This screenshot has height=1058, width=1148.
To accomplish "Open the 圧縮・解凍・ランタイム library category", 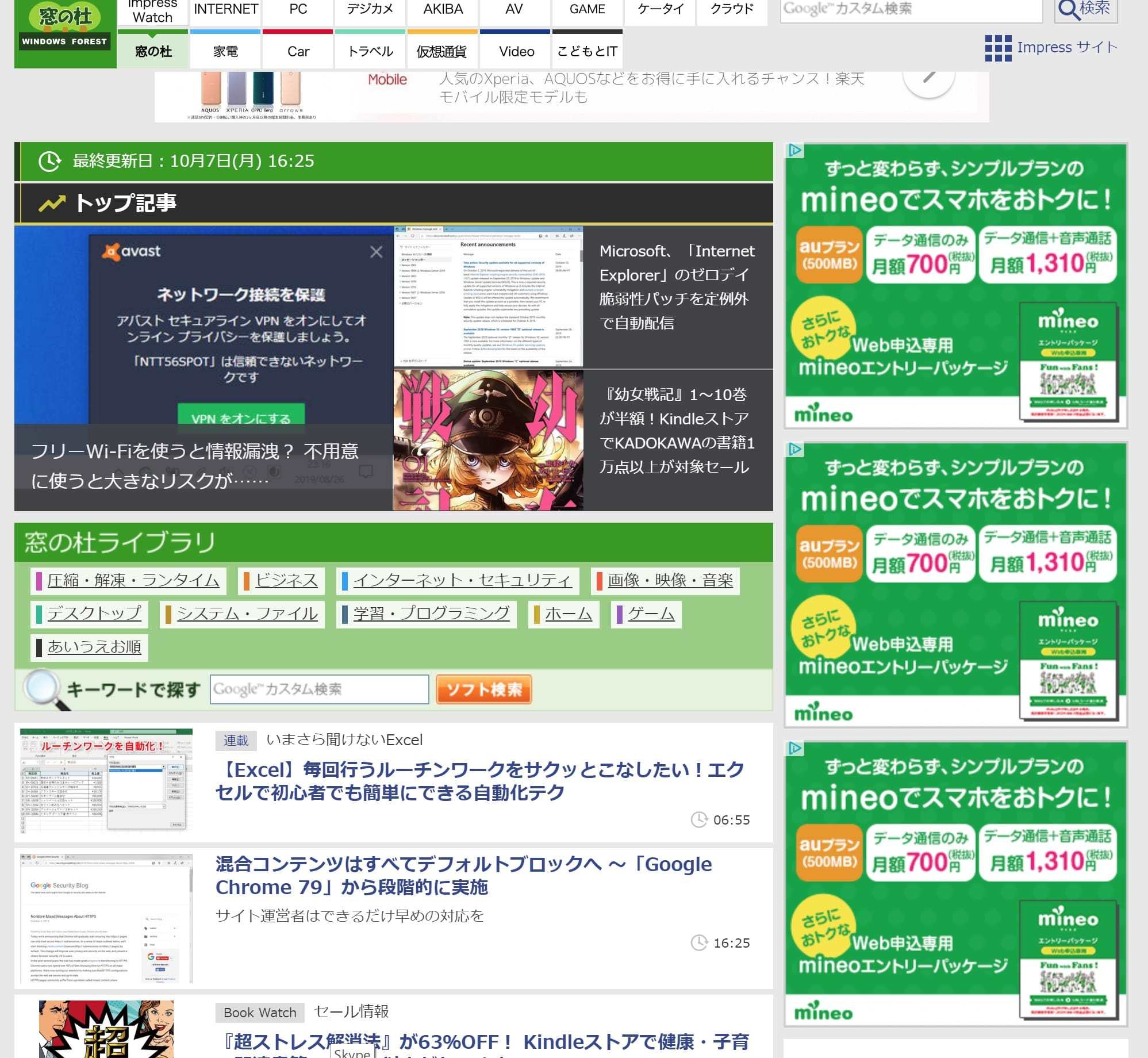I will click(133, 581).
